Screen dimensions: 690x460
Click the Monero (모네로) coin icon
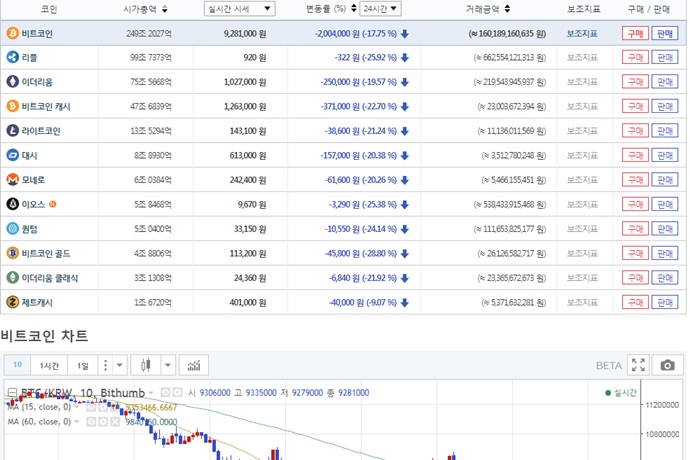pyautogui.click(x=12, y=180)
